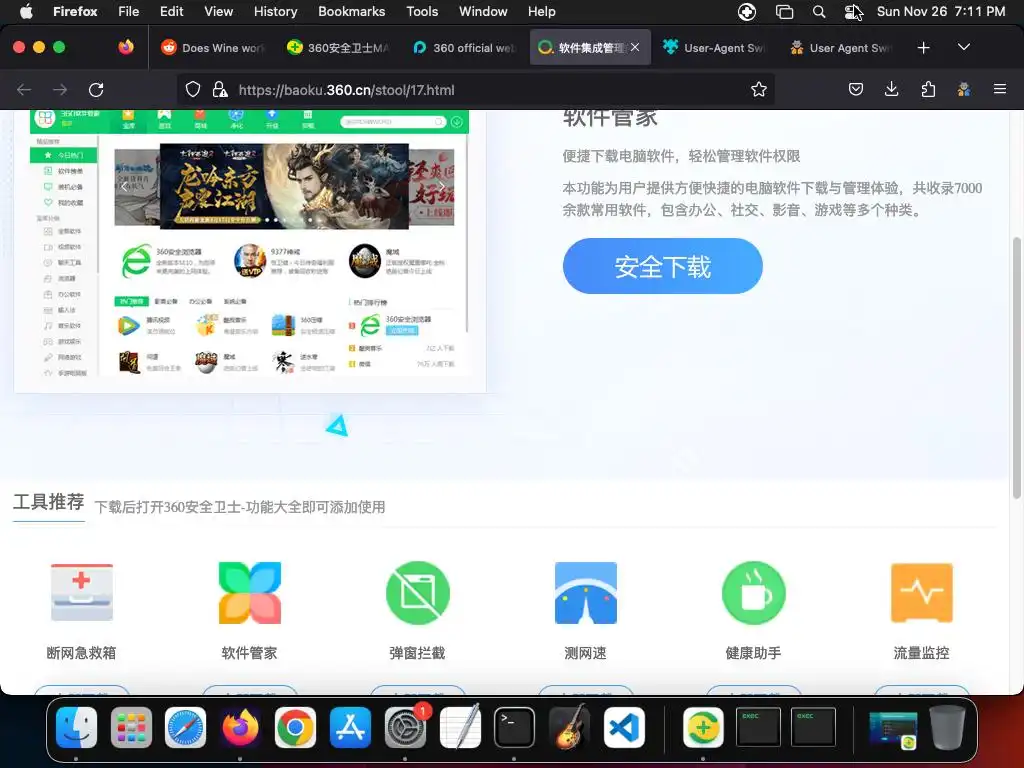Image resolution: width=1024 pixels, height=768 pixels.
Task: Launch Visual Studio Code from the Dock
Action: point(624,727)
